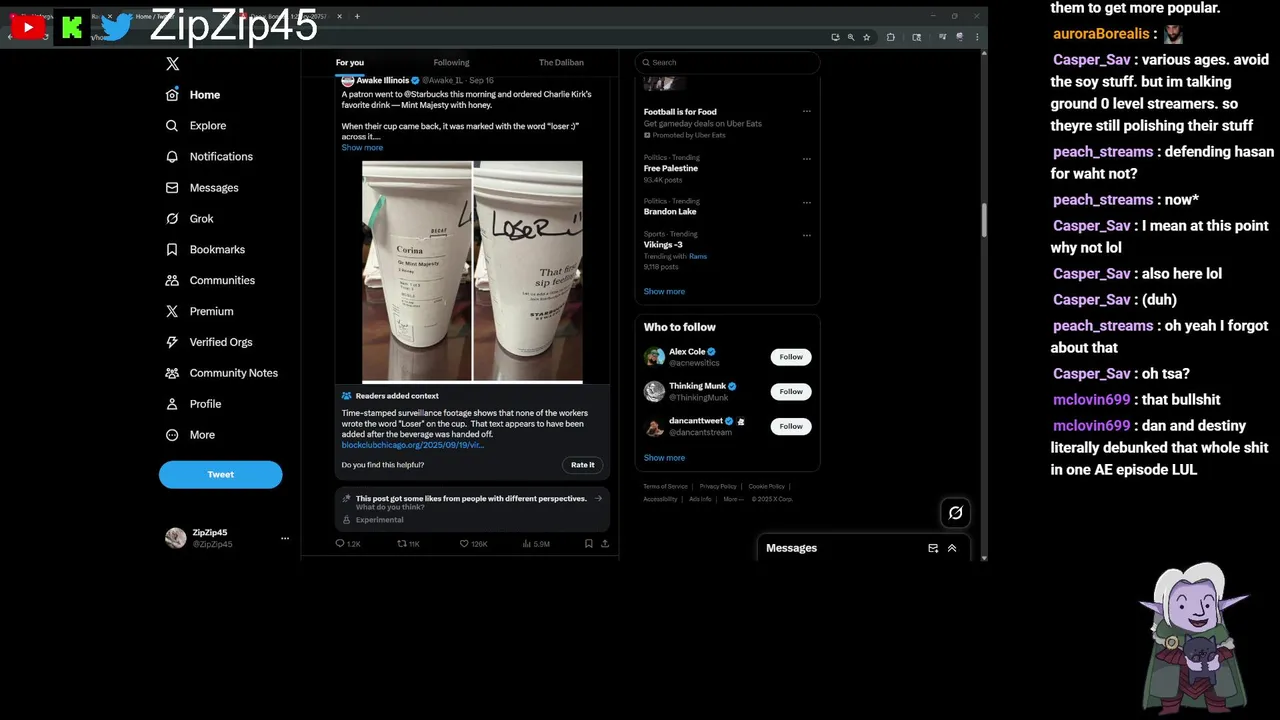
Task: Follow dancanttweet
Action: 791,426
